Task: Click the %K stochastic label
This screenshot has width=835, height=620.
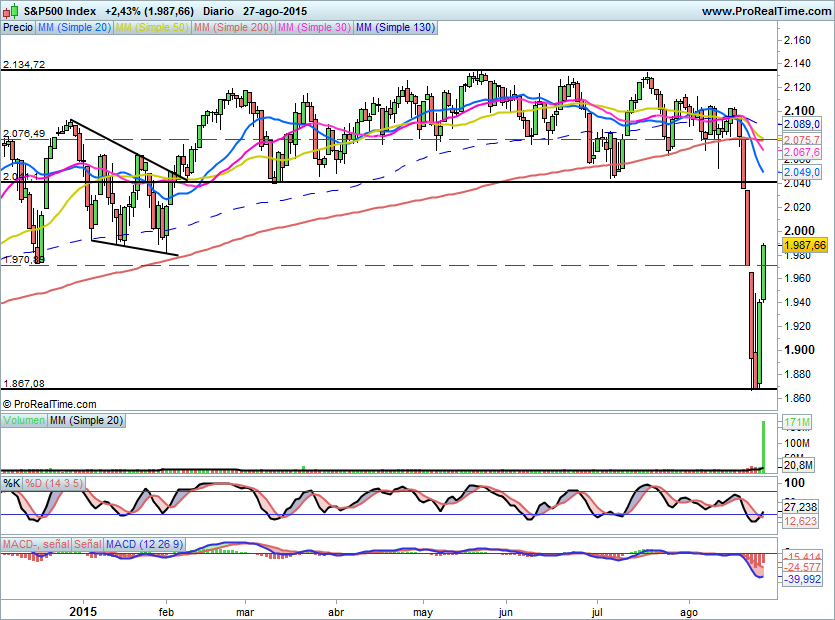Action: 12,483
